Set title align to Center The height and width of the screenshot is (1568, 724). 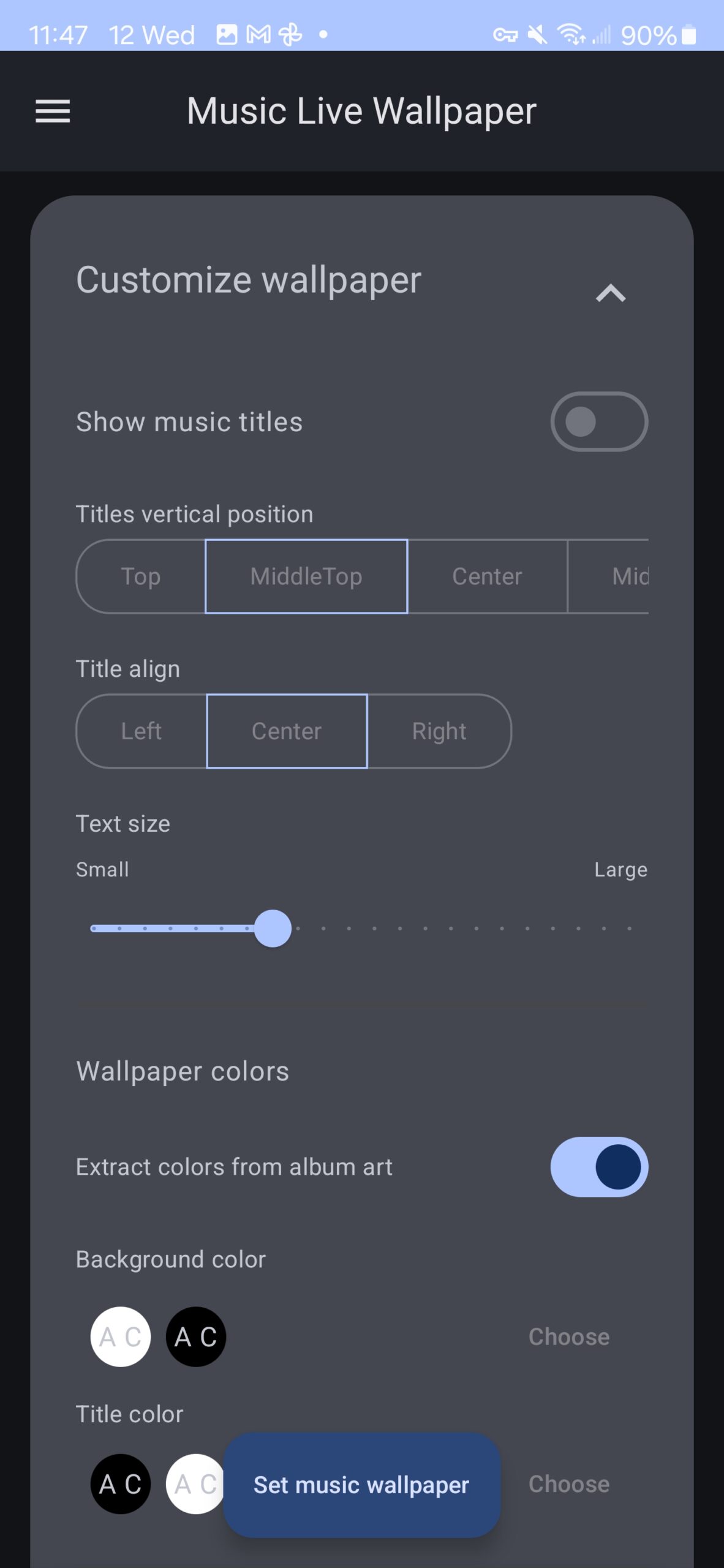pos(287,731)
